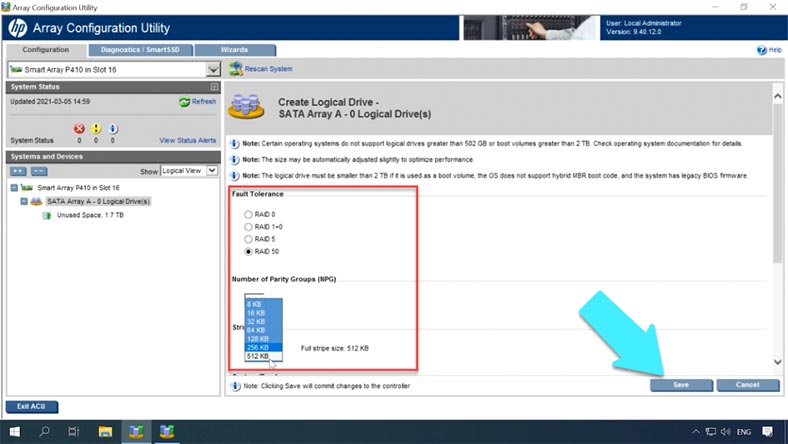
Task: Click scrollbar up arrow in main panel
Action: point(777,96)
